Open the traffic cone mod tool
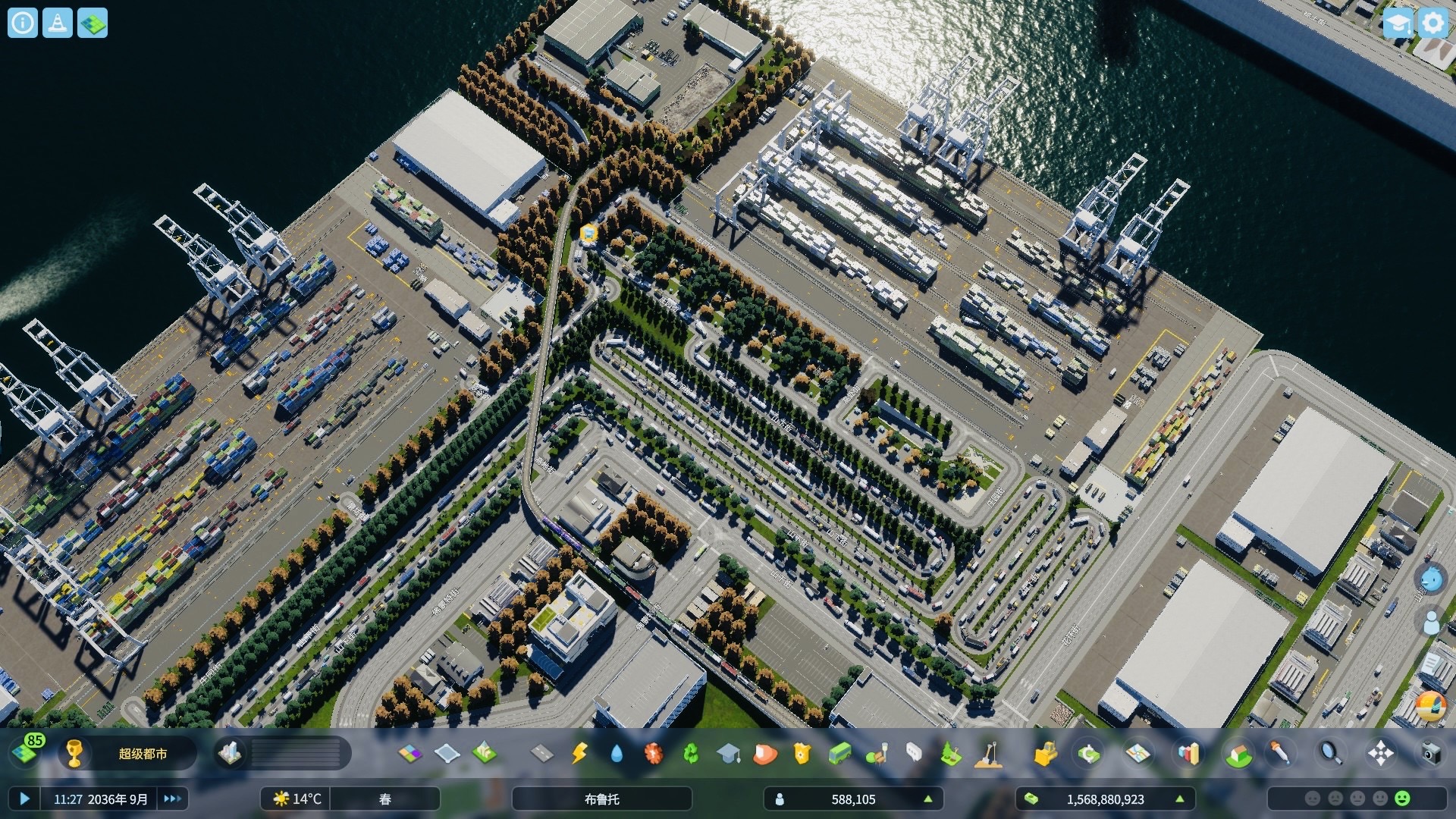This screenshot has height=819, width=1456. point(58,23)
